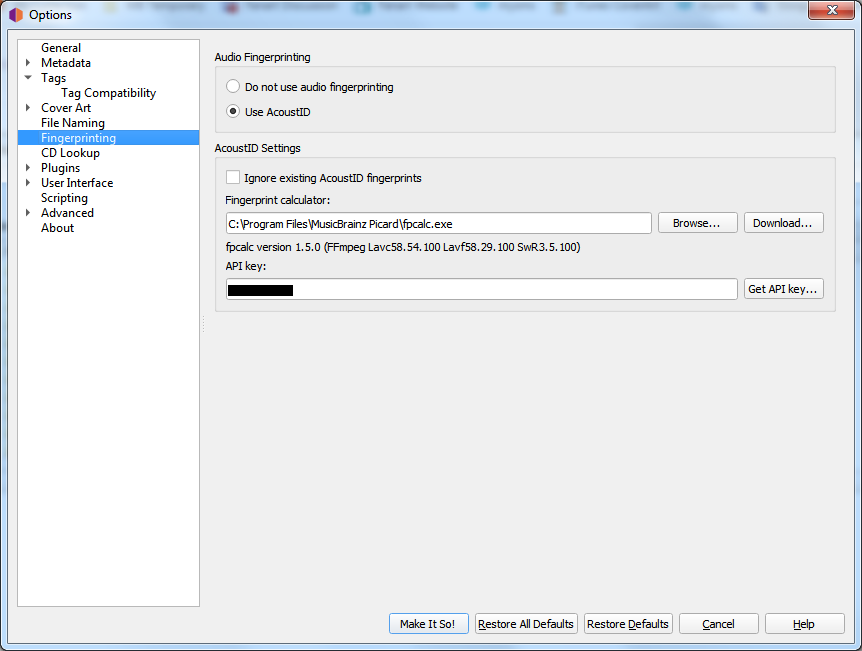This screenshot has height=651, width=862.
Task: Enable 'Ignore existing AcoustID fingerprints' checkbox
Action: tap(233, 177)
